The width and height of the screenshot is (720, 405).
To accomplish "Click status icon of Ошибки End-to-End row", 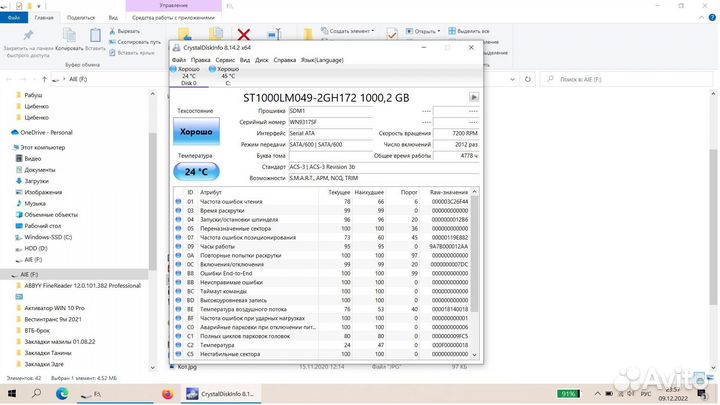I will (x=178, y=273).
